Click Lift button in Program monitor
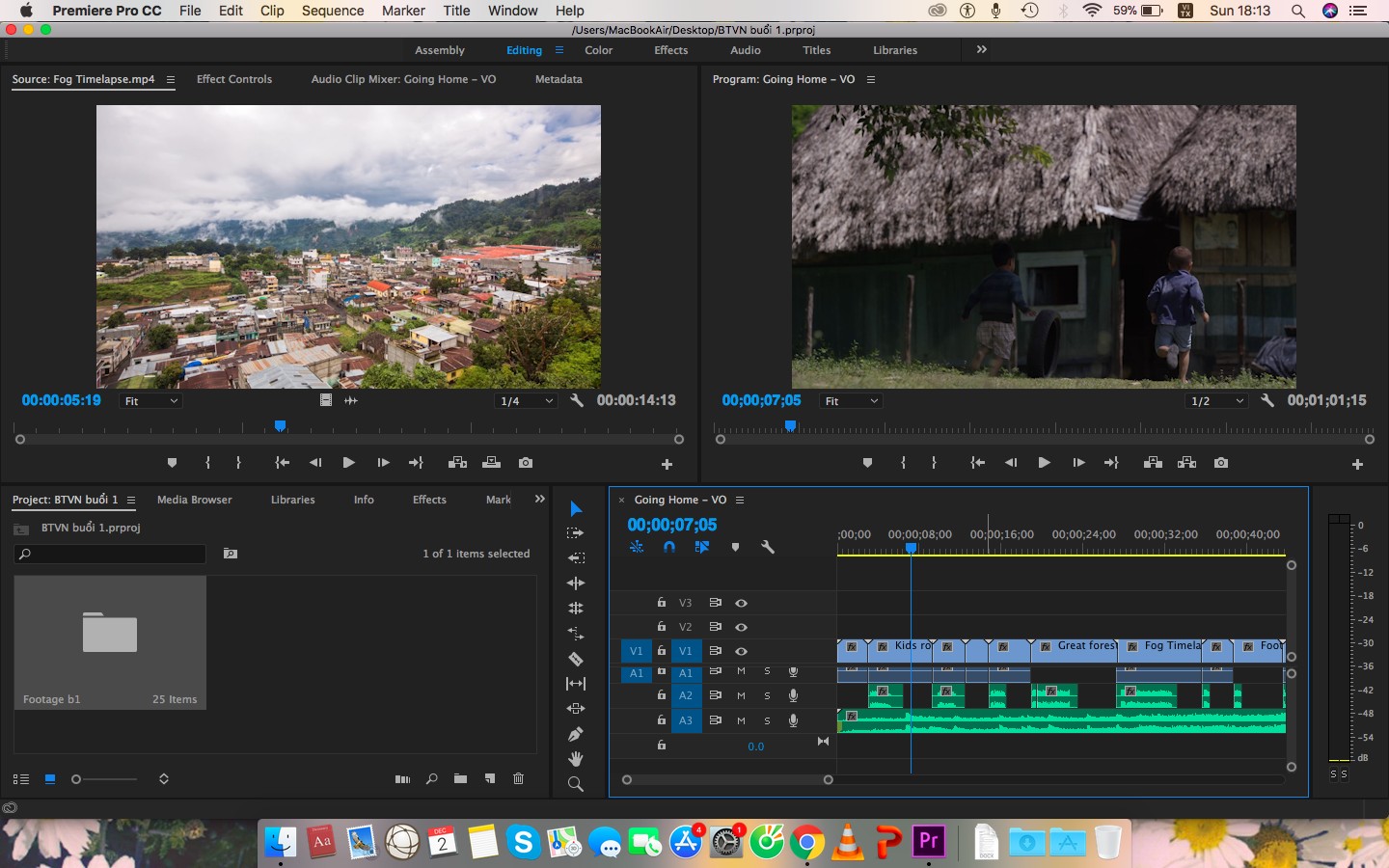This screenshot has width=1389, height=868. tap(1153, 463)
